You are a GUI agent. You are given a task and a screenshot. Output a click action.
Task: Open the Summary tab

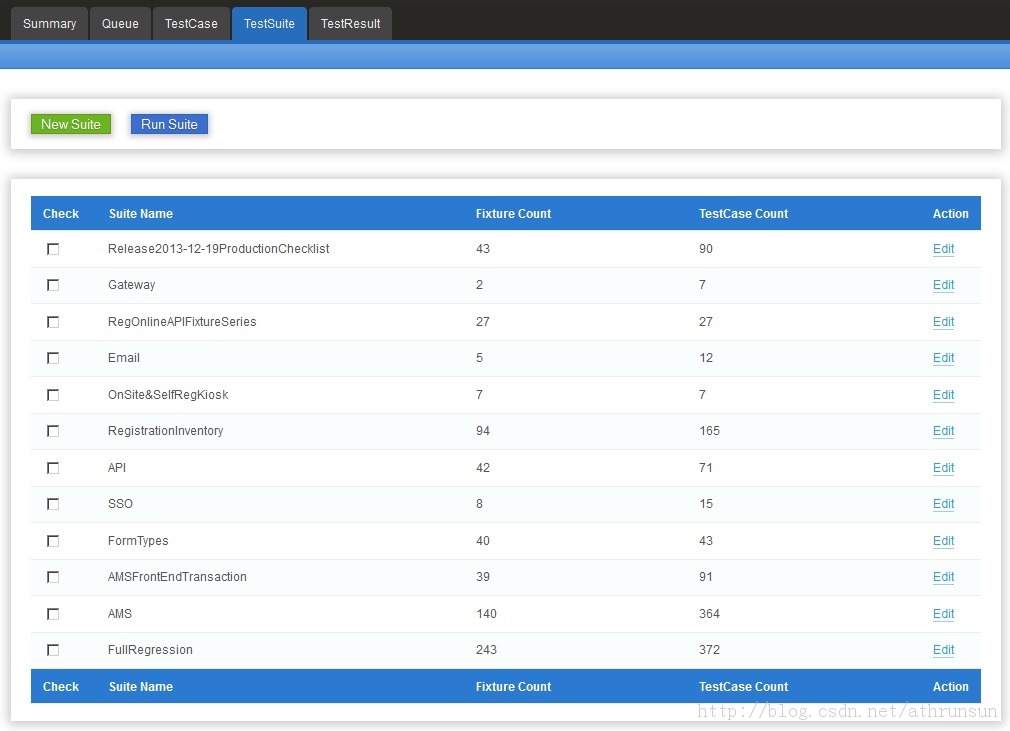tap(49, 23)
